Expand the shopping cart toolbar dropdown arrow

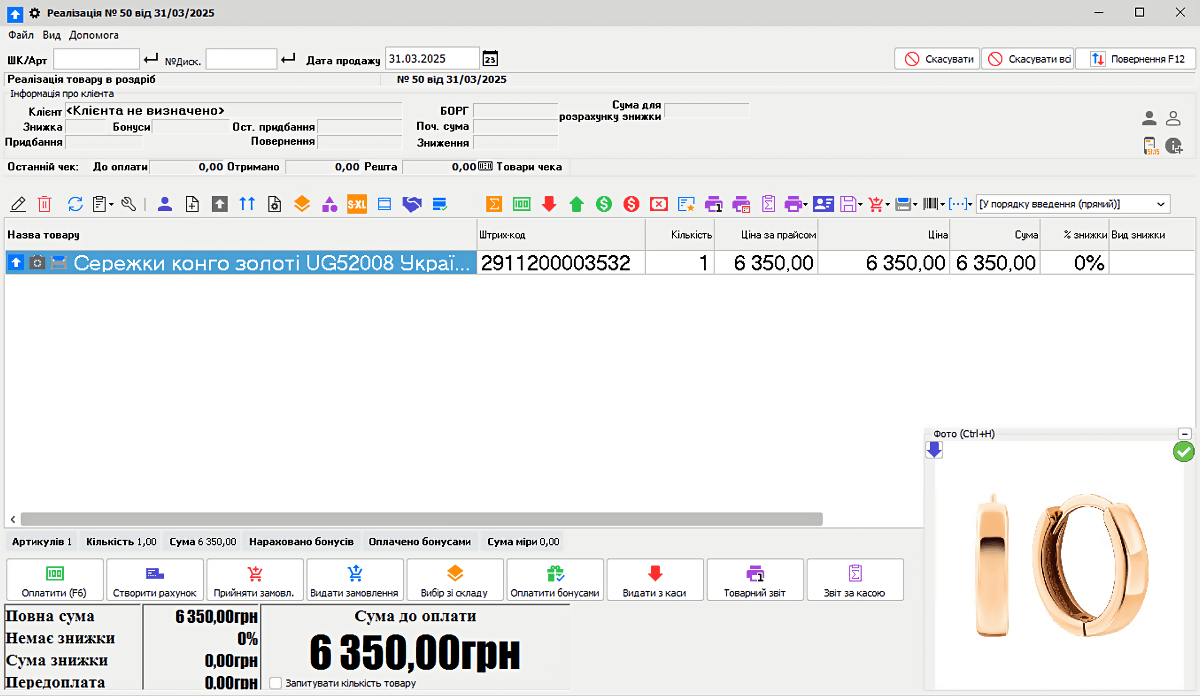pyautogui.click(x=888, y=205)
